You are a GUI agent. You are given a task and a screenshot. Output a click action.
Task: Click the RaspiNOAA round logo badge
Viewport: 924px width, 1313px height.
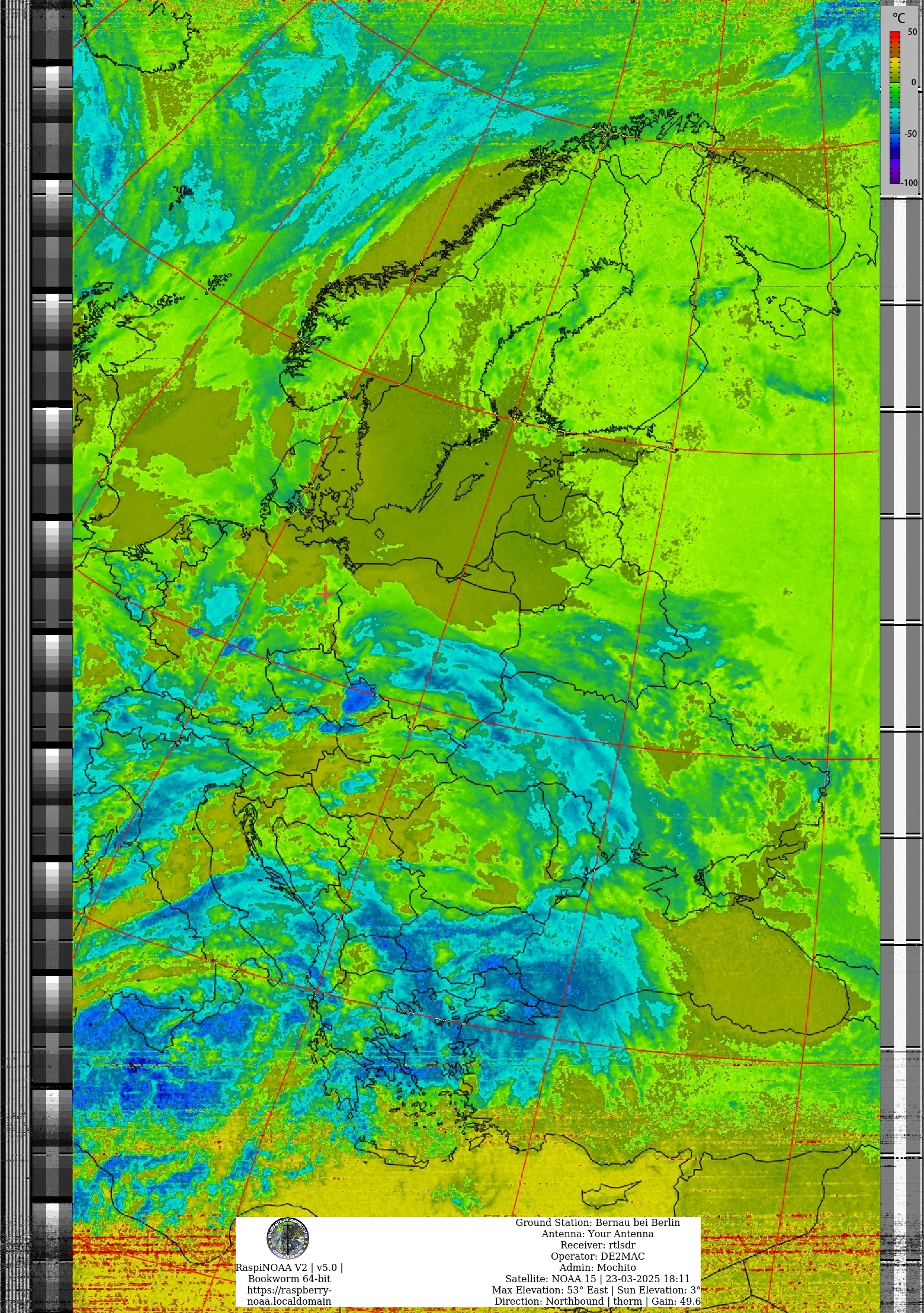288,1239
